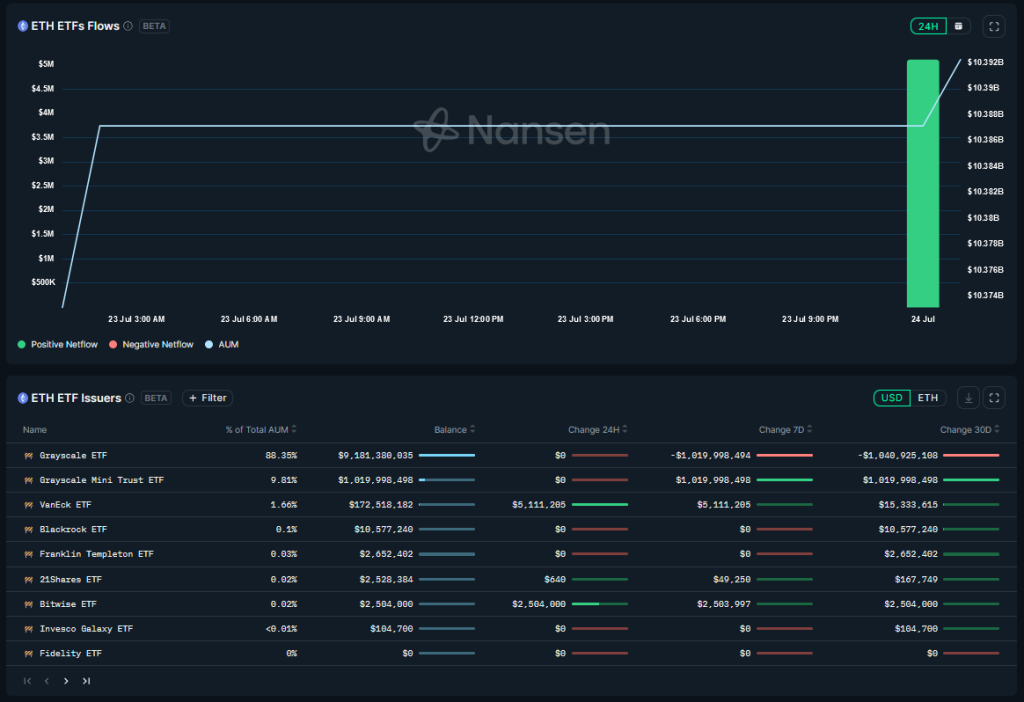This screenshot has width=1024, height=702.
Task: Click the Grayscale ETF row icon
Action: (29, 456)
